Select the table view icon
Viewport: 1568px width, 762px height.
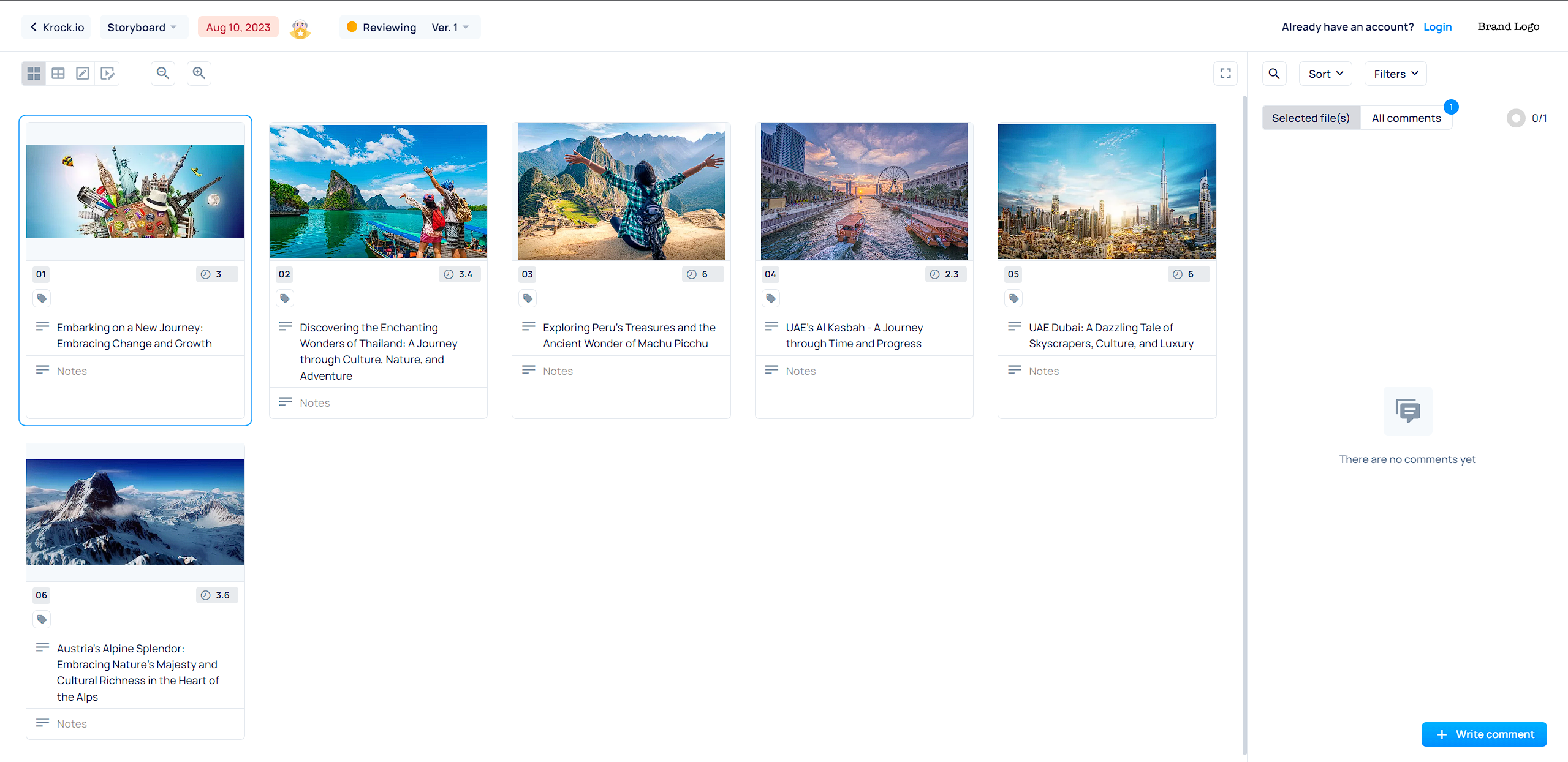[x=58, y=73]
